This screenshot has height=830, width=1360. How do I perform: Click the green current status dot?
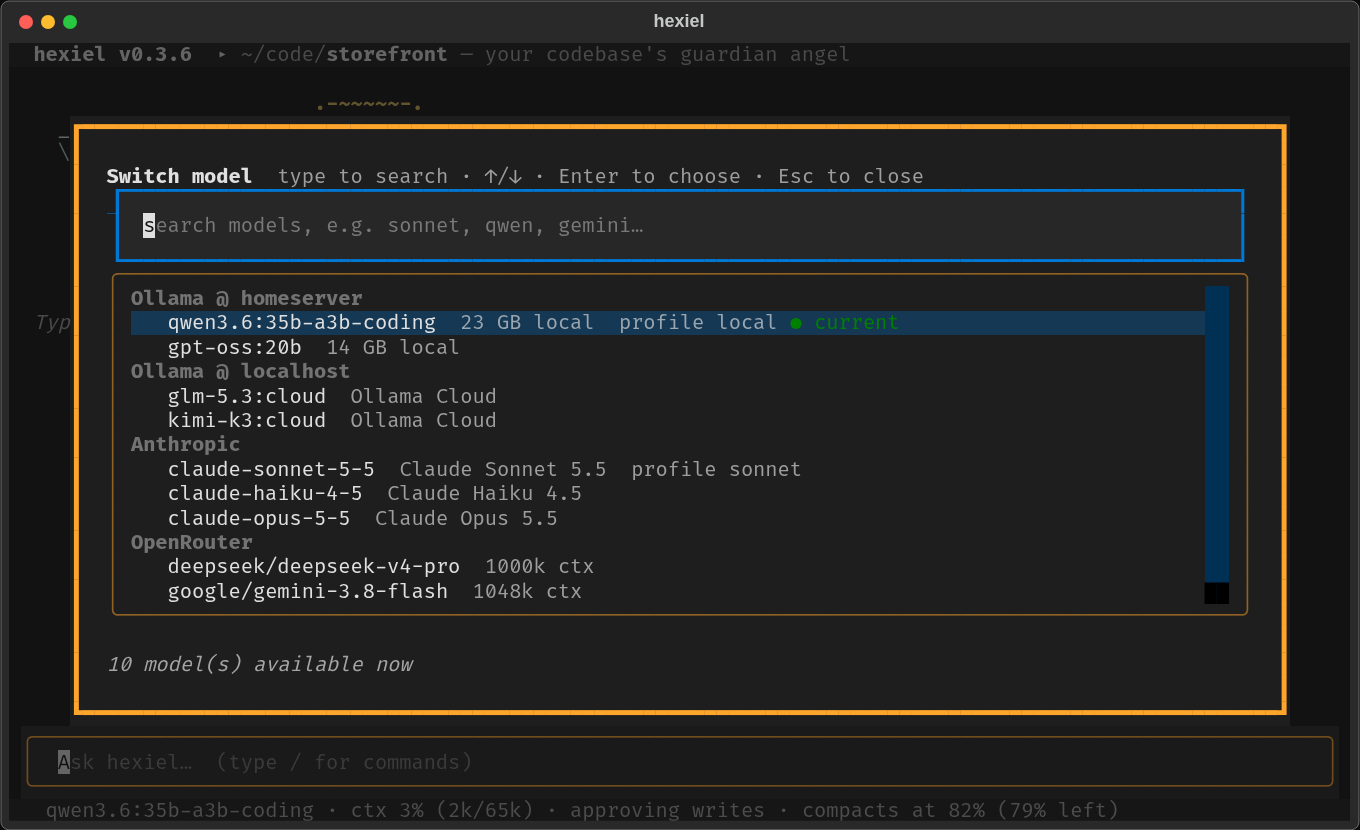click(x=796, y=323)
